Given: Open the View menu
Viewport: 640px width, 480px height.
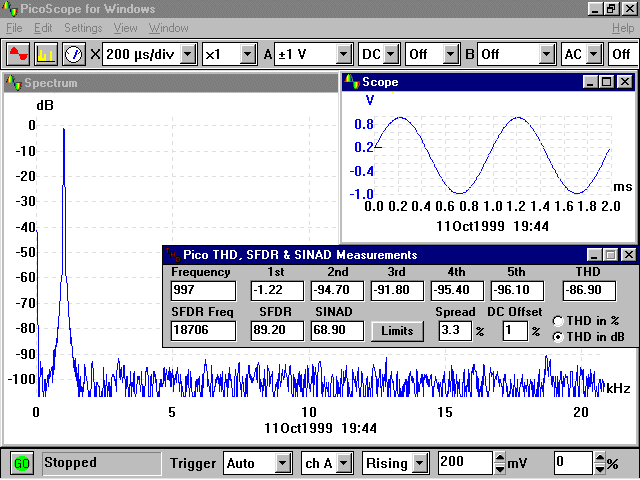Looking at the screenshot, I should pos(125,28).
